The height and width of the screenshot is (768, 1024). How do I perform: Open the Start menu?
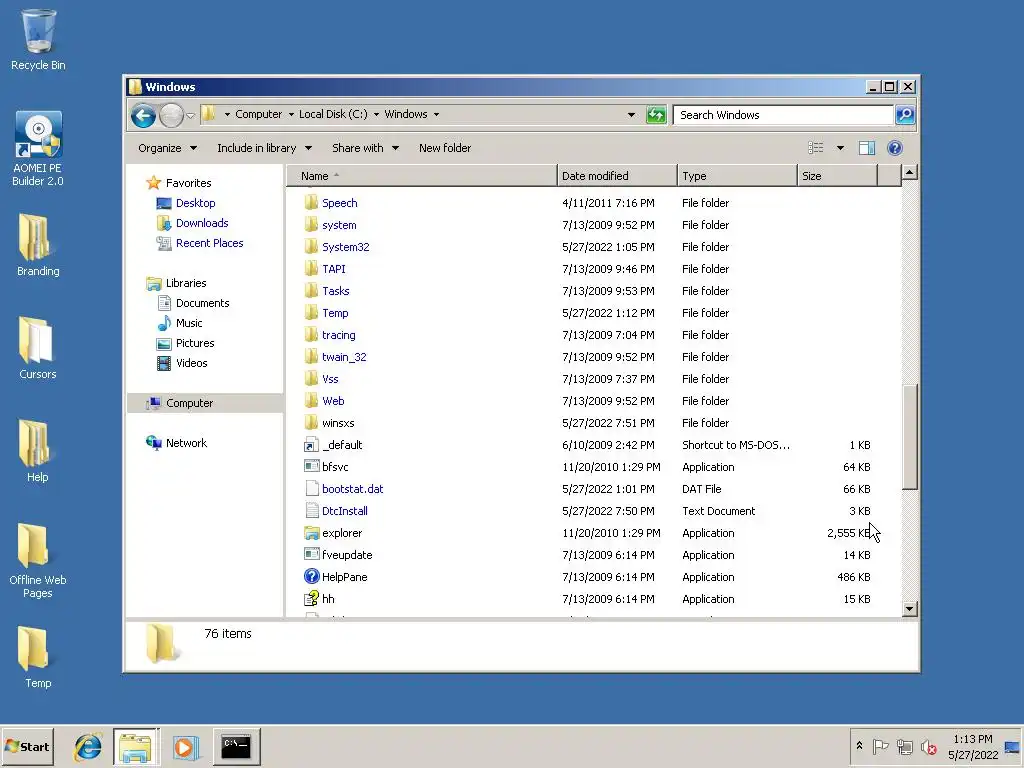tap(27, 746)
